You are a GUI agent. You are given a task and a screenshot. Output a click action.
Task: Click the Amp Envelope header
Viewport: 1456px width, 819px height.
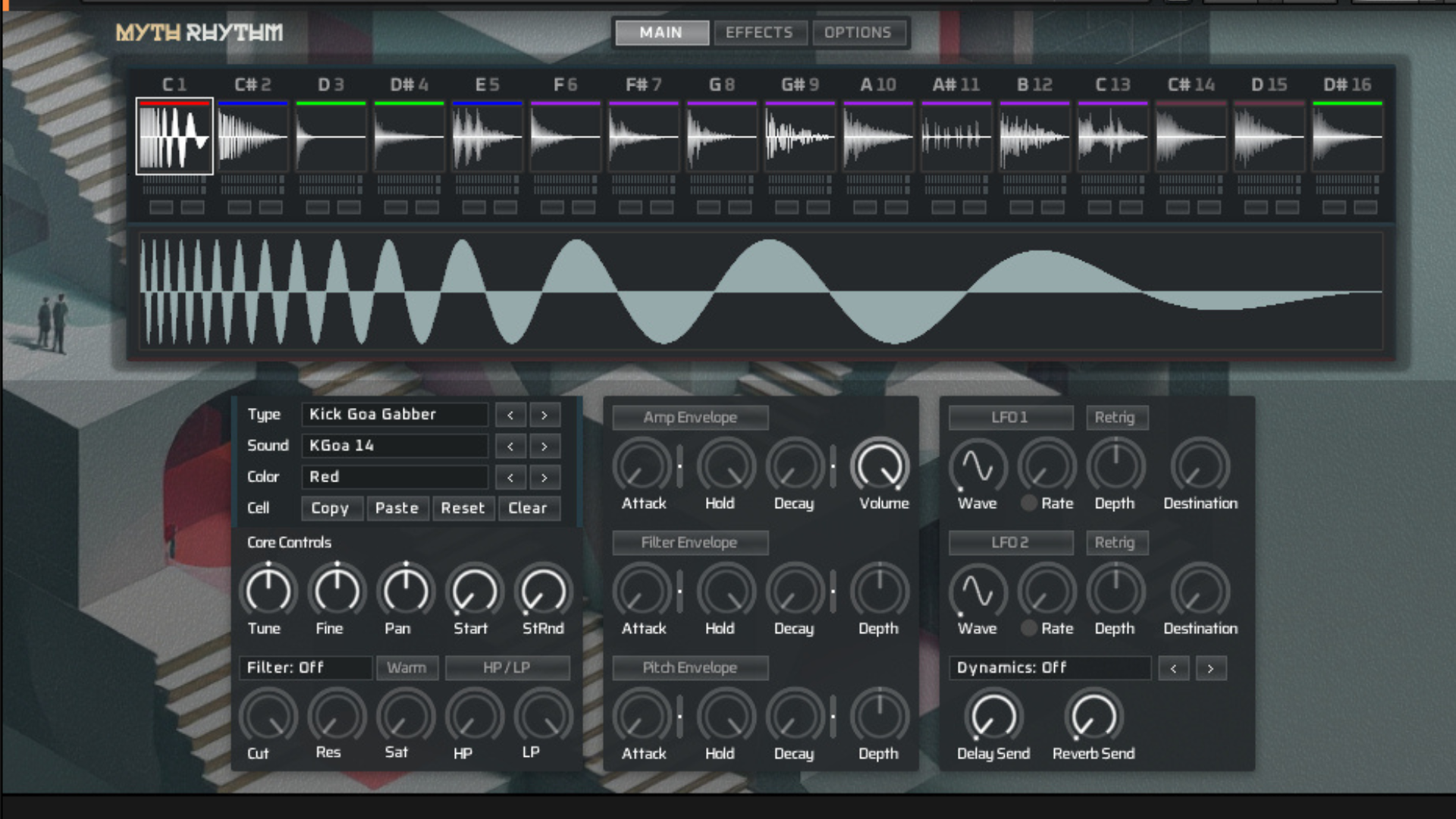[691, 417]
